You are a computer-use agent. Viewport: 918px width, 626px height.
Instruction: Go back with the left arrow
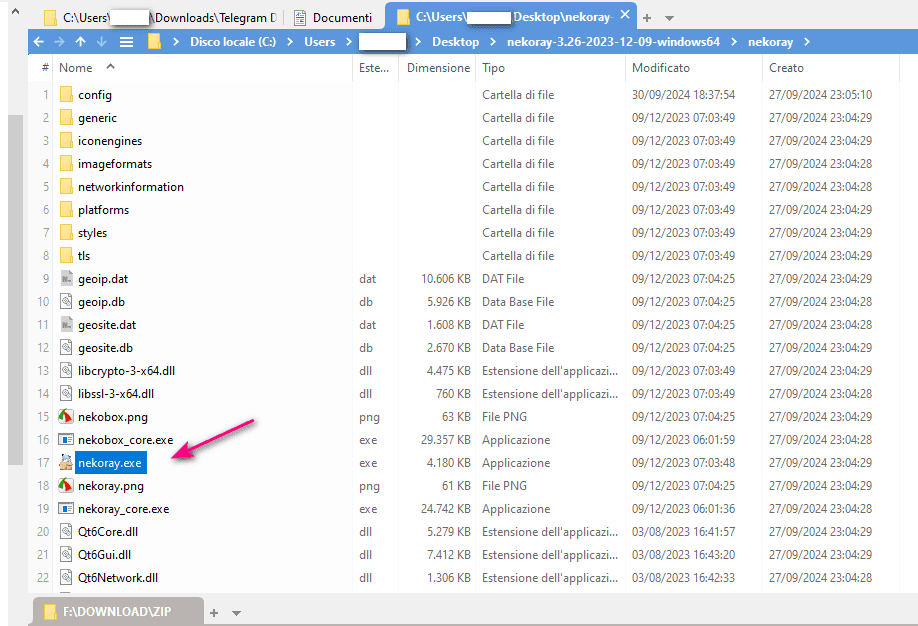point(39,42)
